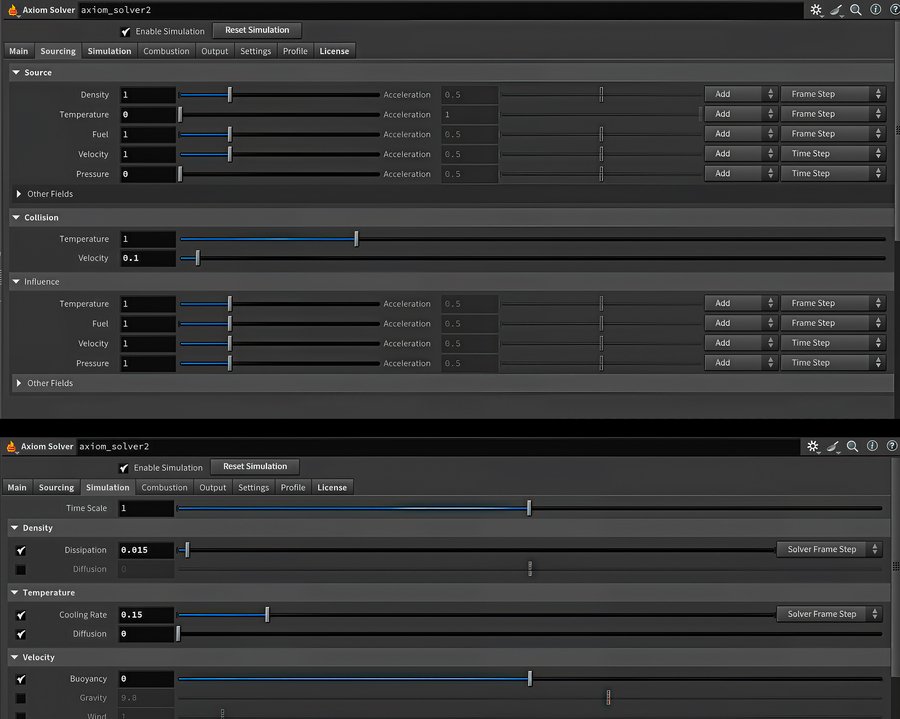Click the Axiom Solver flame icon in top panel
Screen dimensions: 900x719
pyautogui.click(x=13, y=10)
